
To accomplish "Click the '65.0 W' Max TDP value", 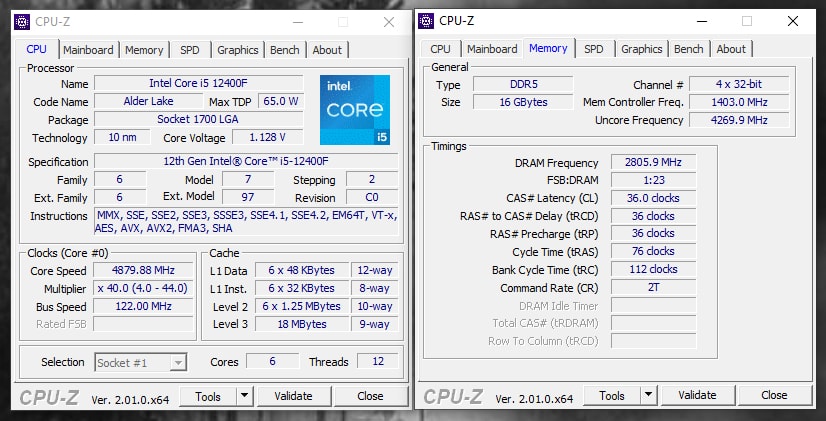I will [281, 101].
